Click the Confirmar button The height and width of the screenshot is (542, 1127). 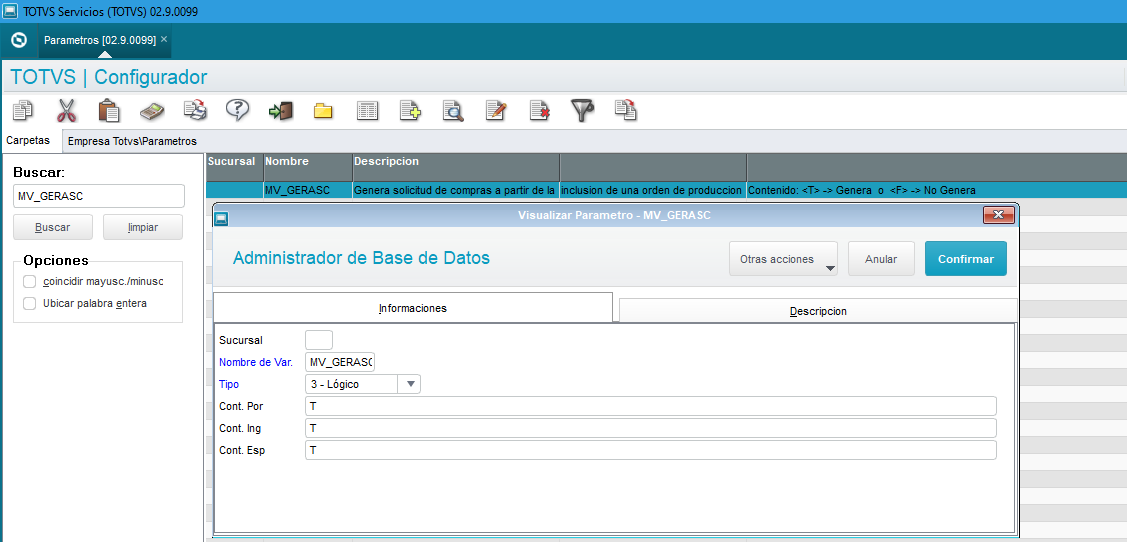pyautogui.click(x=965, y=259)
